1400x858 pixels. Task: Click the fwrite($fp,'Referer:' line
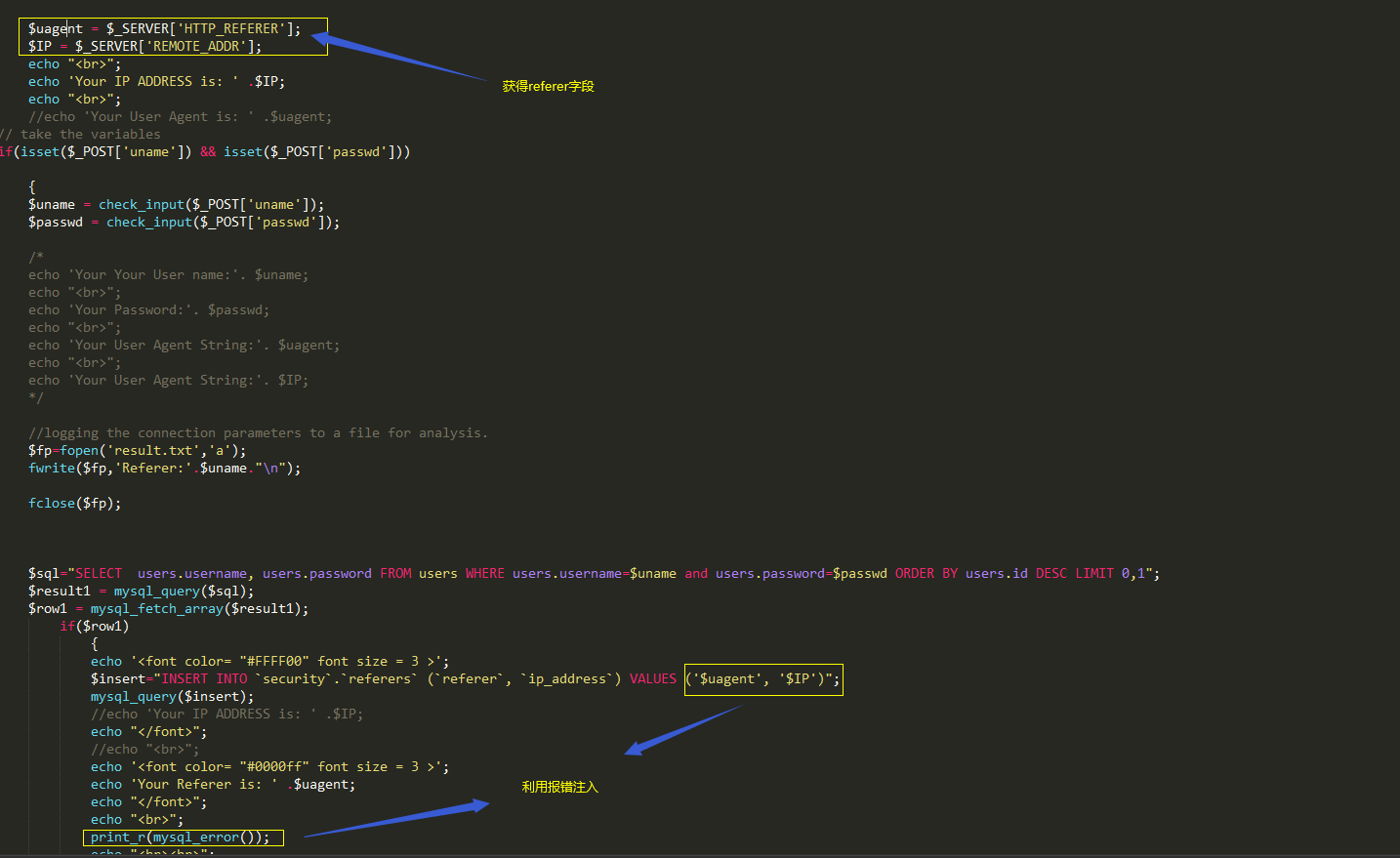tap(164, 468)
